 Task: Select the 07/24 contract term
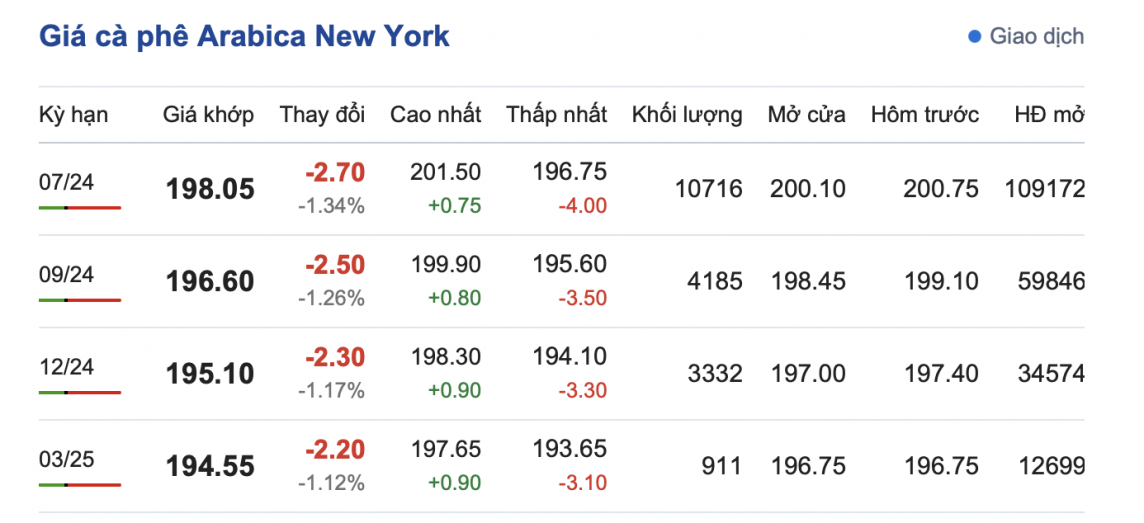(x=66, y=182)
